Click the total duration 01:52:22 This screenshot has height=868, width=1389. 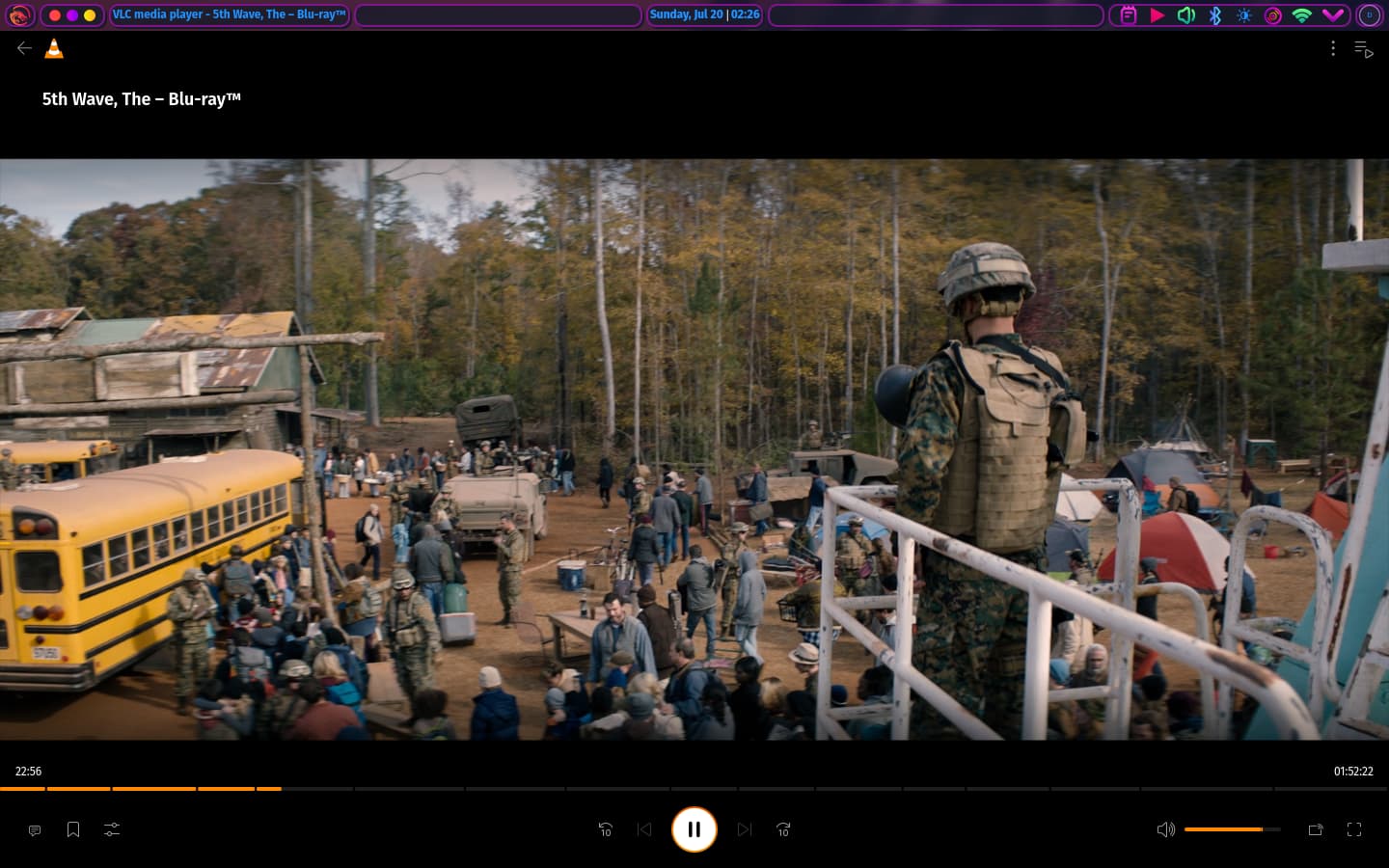pos(1353,772)
